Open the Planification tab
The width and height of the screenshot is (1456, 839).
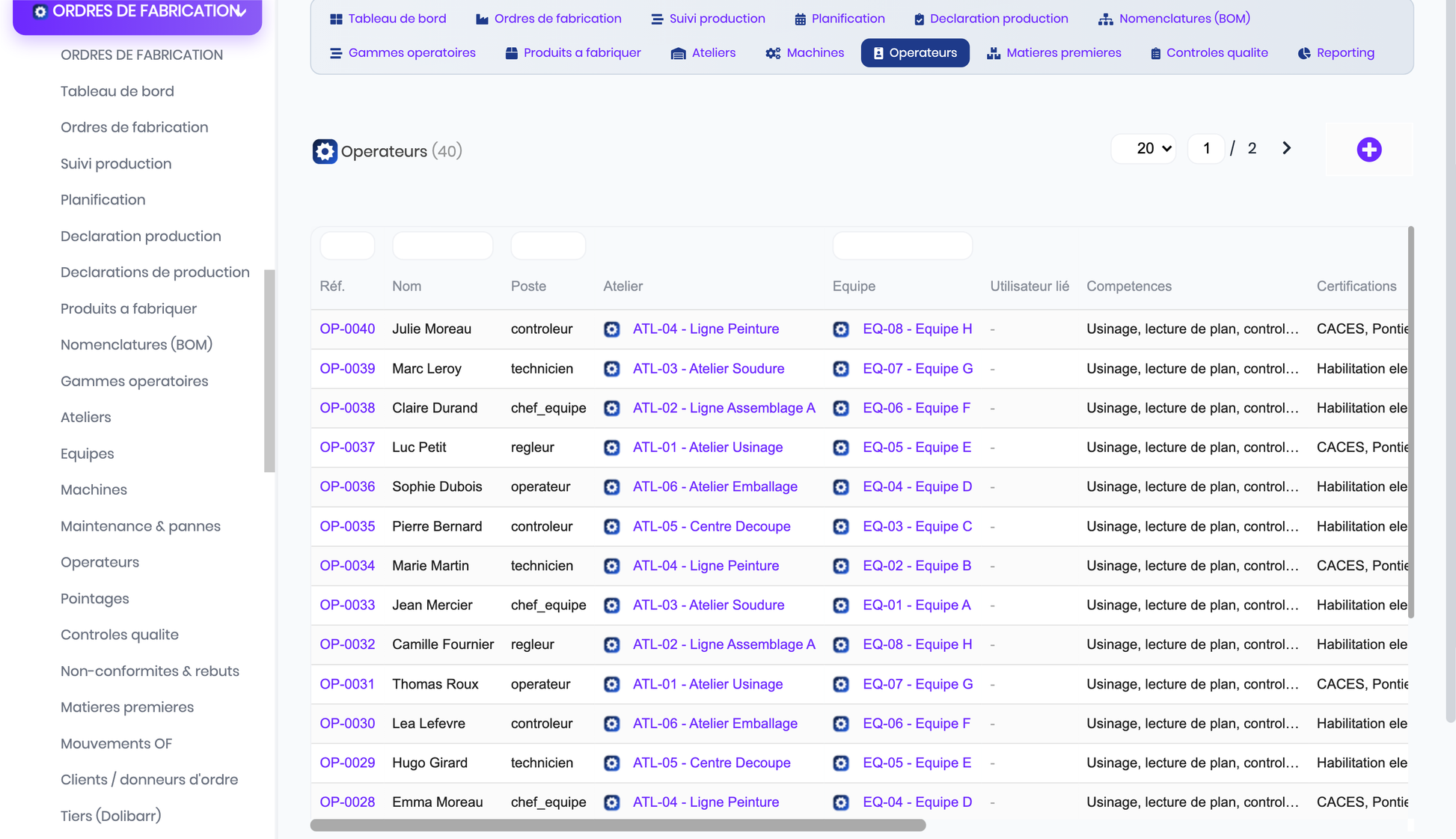[x=839, y=19]
